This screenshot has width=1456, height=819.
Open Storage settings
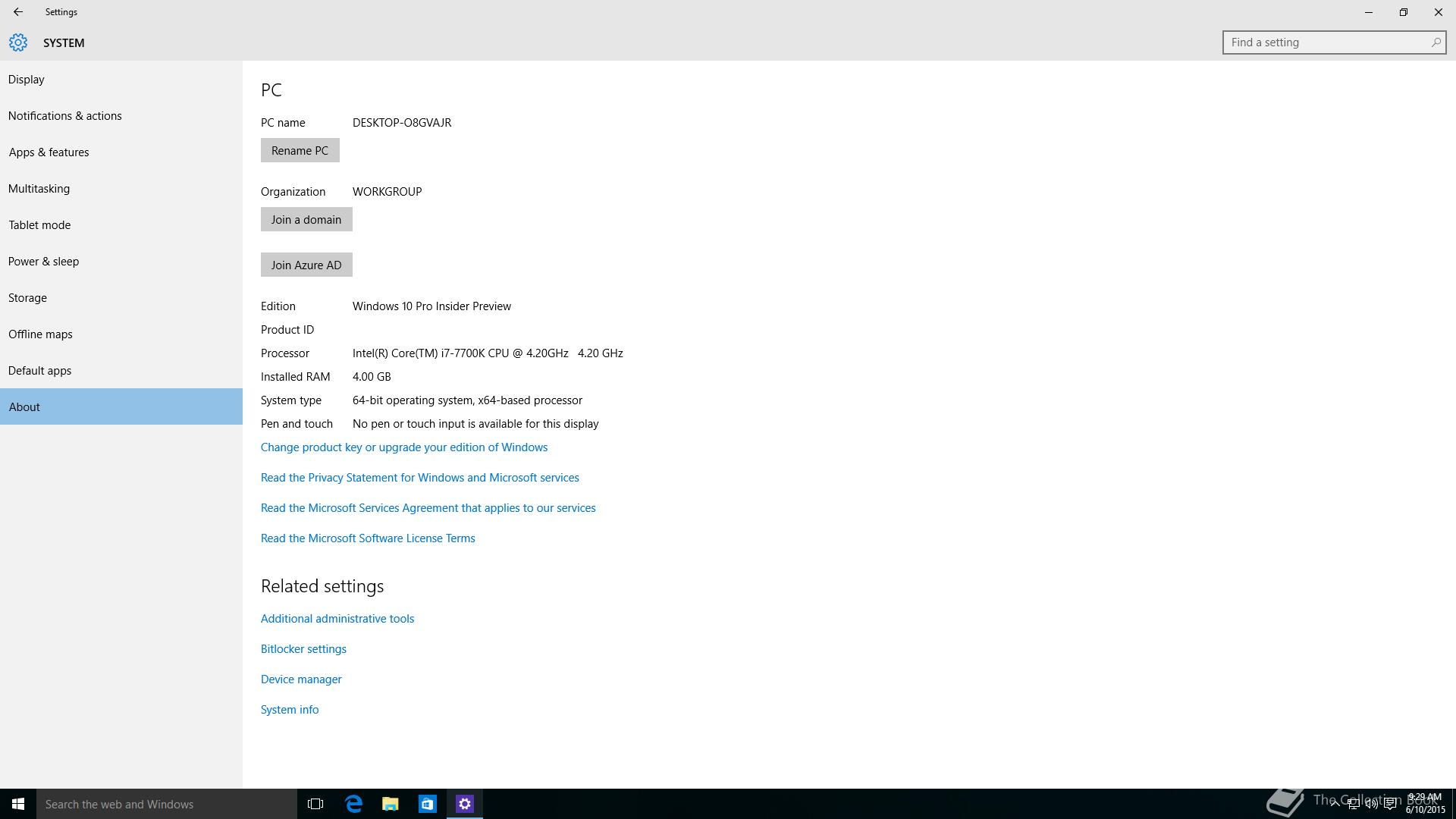click(121, 298)
